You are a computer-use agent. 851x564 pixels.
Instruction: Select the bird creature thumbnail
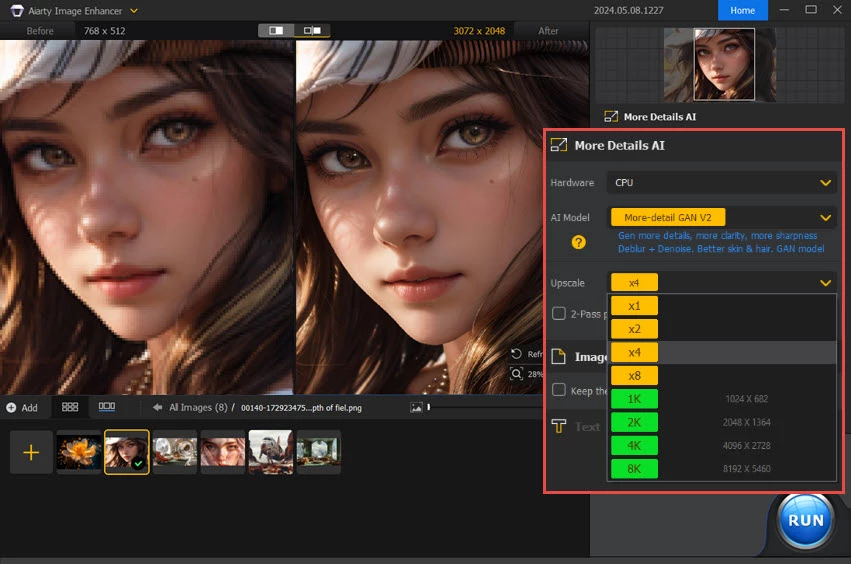pyautogui.click(x=270, y=452)
